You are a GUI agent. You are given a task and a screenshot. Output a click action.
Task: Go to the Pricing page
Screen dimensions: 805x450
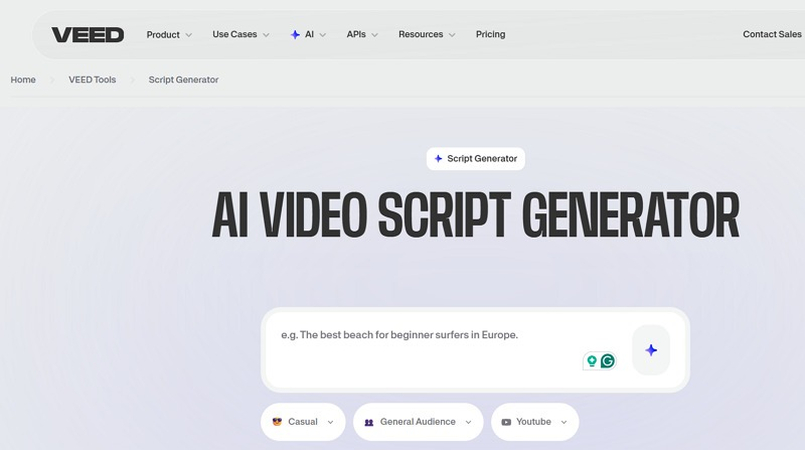pyautogui.click(x=490, y=35)
